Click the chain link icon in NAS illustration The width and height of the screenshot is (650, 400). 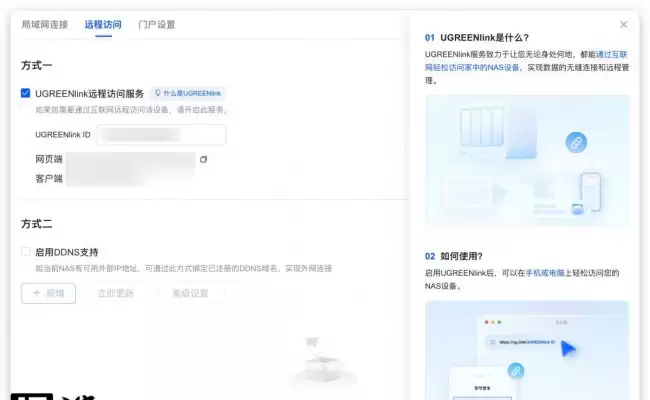coord(576,143)
